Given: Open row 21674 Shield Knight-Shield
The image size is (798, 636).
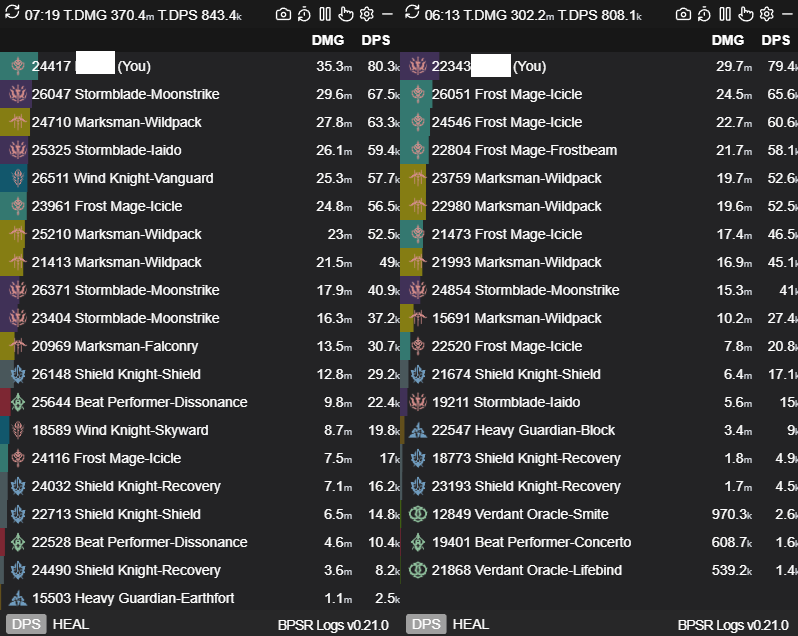Looking at the screenshot, I should click(599, 374).
